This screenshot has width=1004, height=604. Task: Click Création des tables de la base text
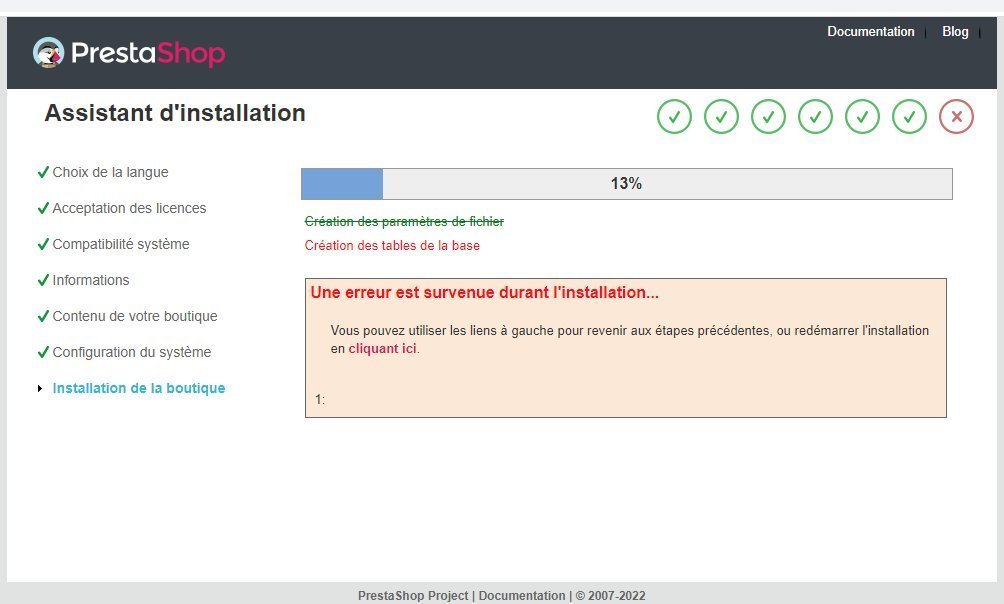coord(392,245)
